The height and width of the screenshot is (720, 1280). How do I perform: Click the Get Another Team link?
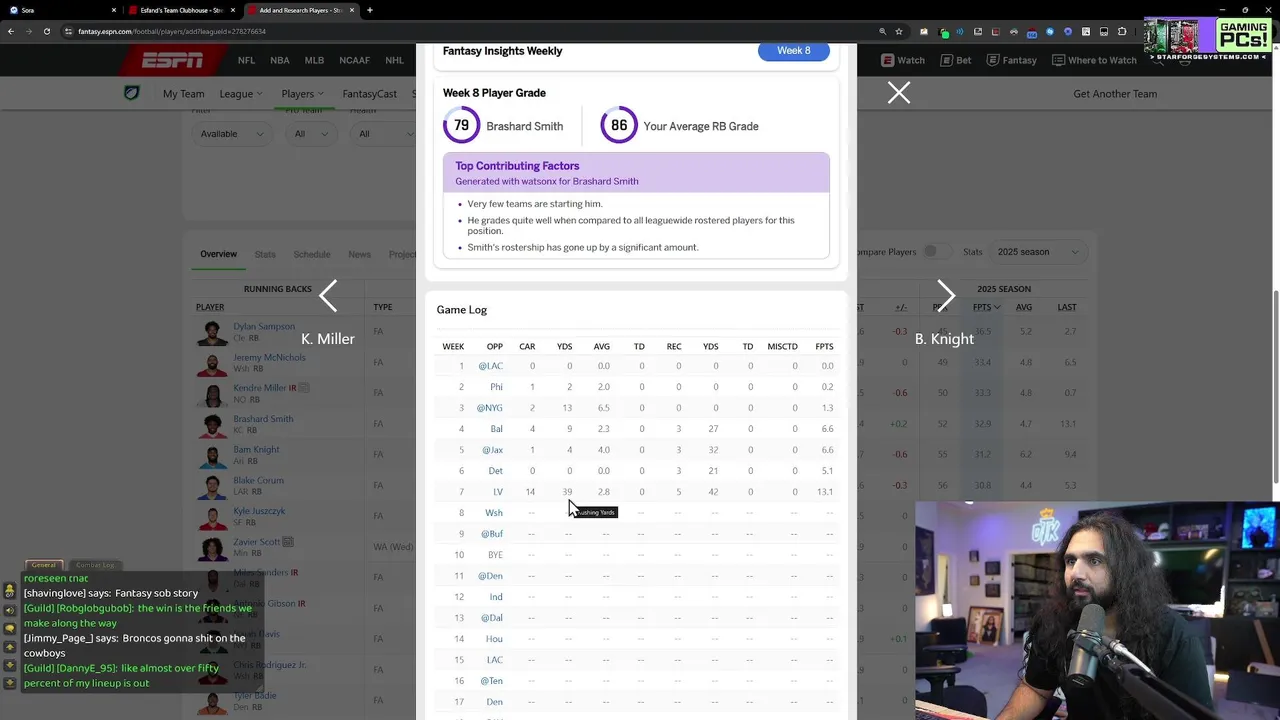point(1115,94)
